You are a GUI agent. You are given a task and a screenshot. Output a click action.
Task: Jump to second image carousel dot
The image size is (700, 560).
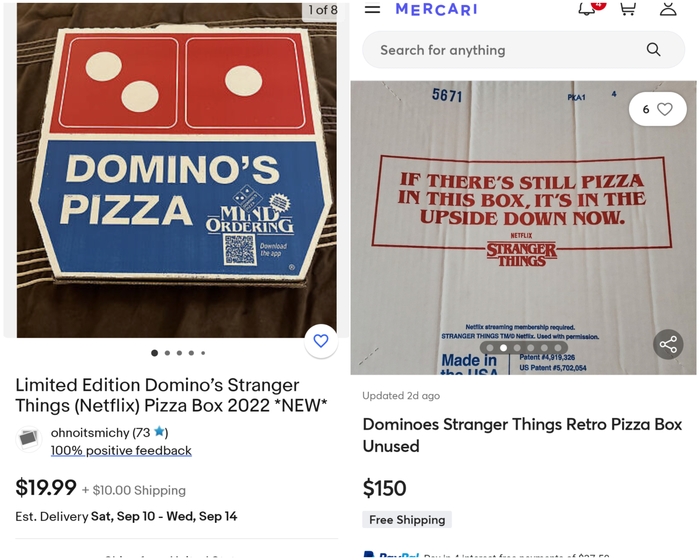[166, 353]
